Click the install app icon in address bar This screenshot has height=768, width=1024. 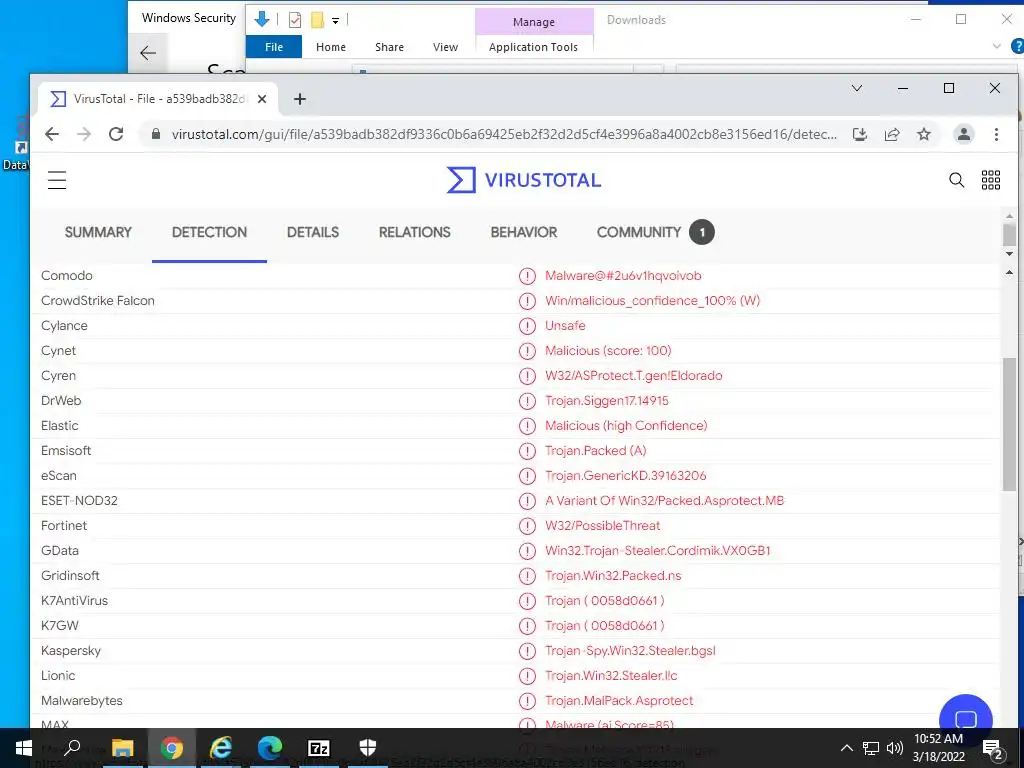[860, 134]
